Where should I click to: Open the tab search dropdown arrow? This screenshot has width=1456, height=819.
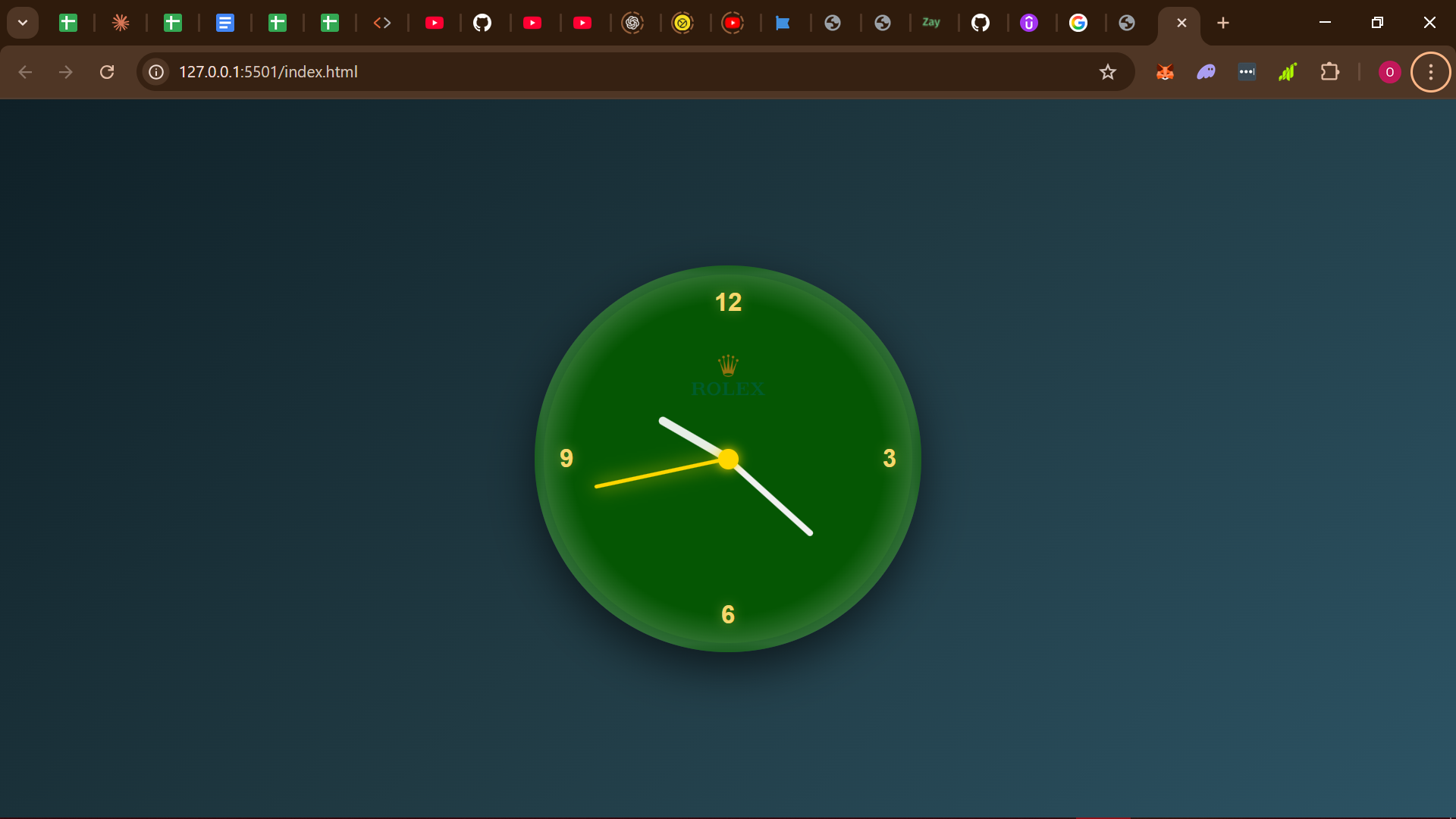(x=23, y=23)
